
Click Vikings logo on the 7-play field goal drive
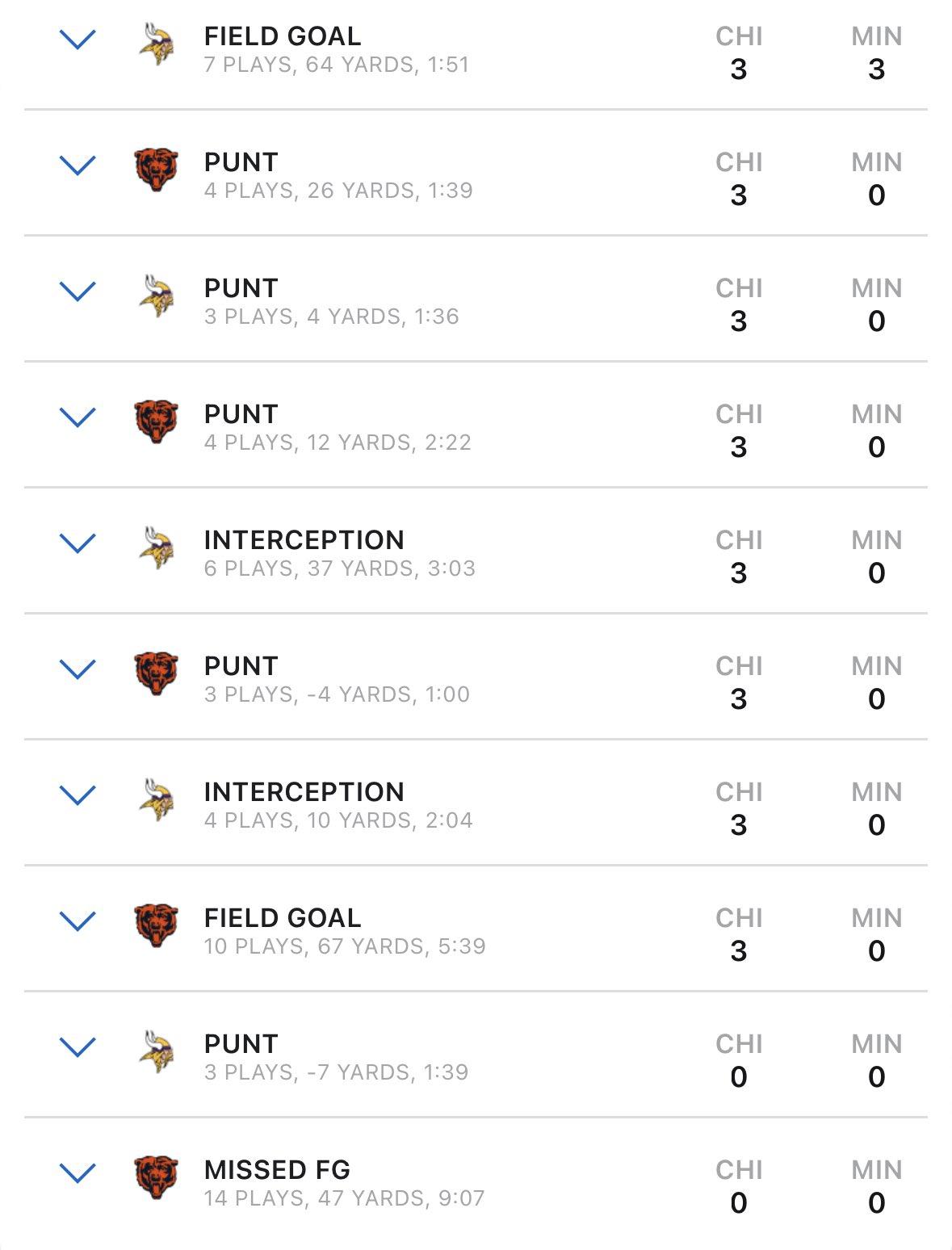tap(157, 44)
